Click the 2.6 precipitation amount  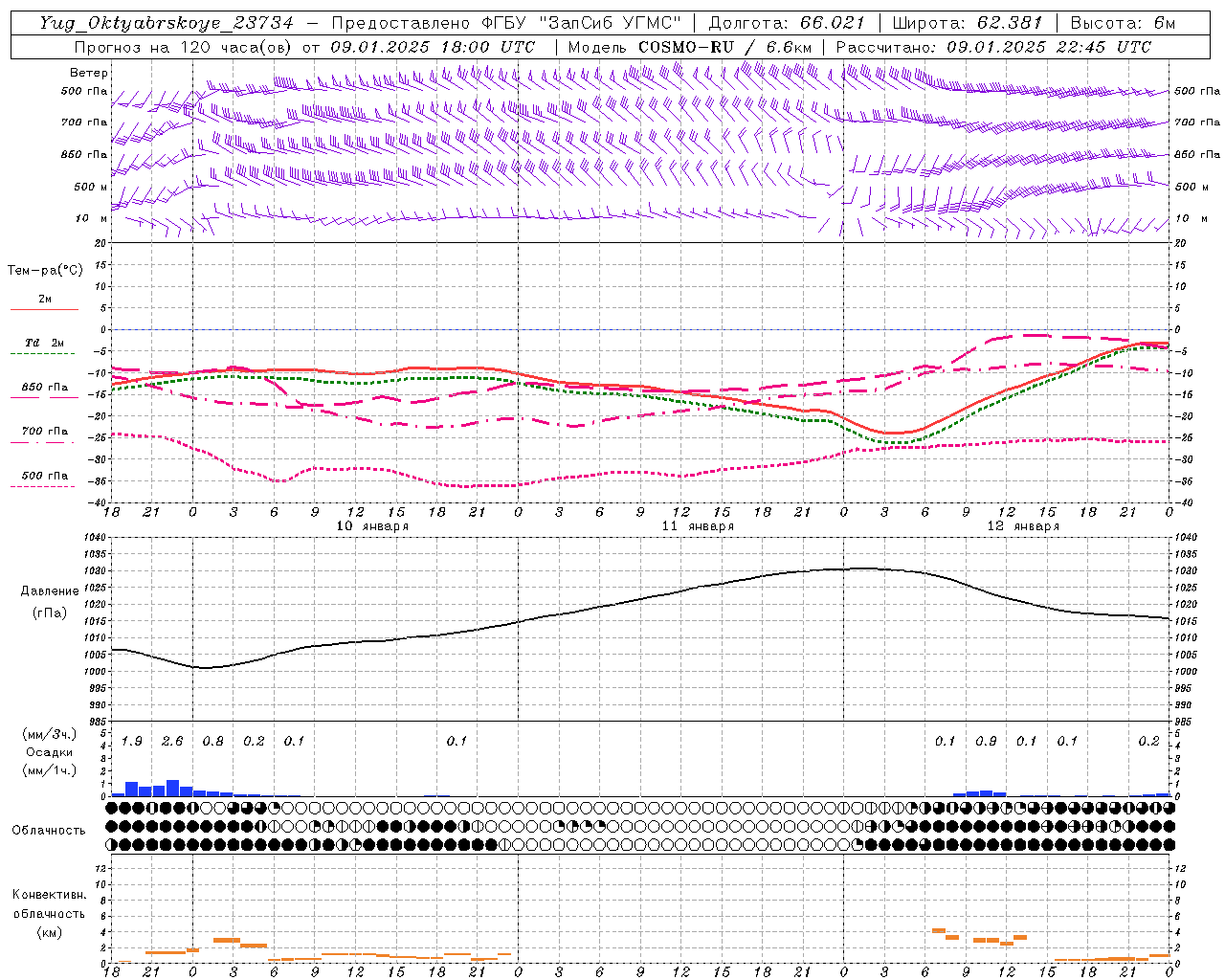172,742
